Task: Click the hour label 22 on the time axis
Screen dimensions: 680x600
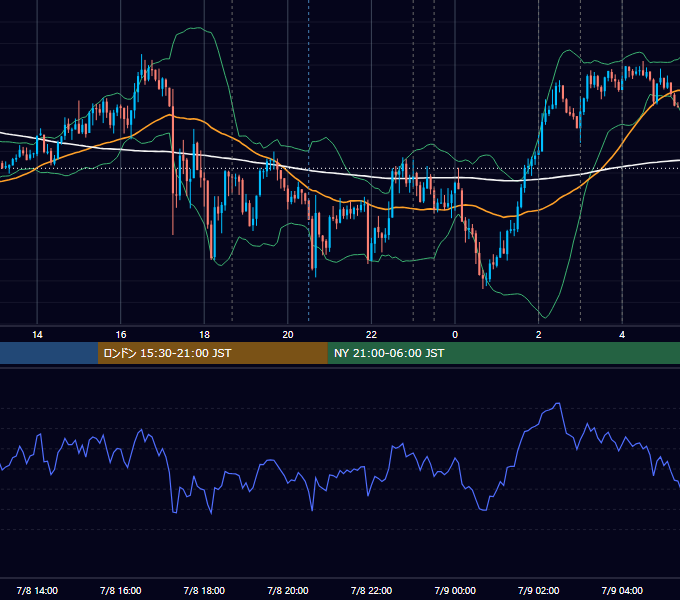Action: tap(371, 335)
